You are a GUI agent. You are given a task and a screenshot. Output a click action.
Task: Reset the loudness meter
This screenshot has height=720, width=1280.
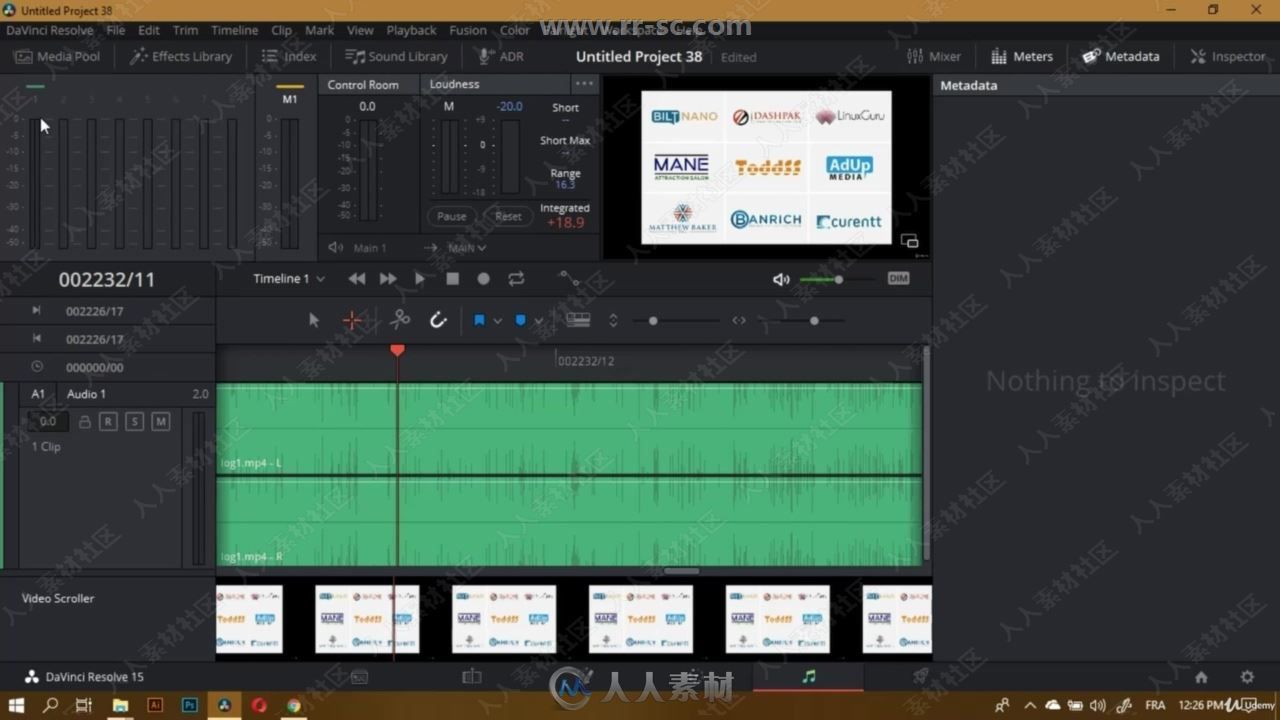508,216
